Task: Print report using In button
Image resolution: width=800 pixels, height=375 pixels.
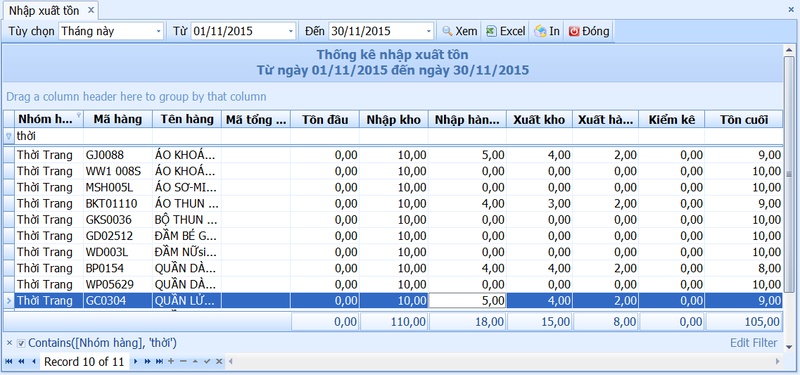Action: tap(547, 31)
